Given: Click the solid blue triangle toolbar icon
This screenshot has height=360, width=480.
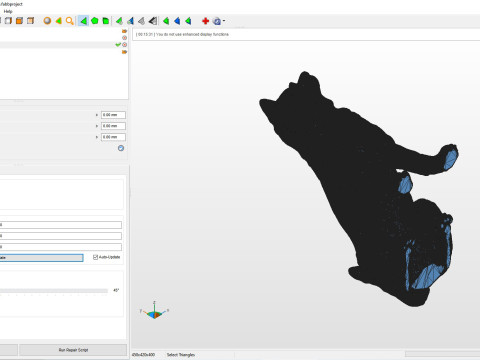Looking at the screenshot, I should coord(177,21).
